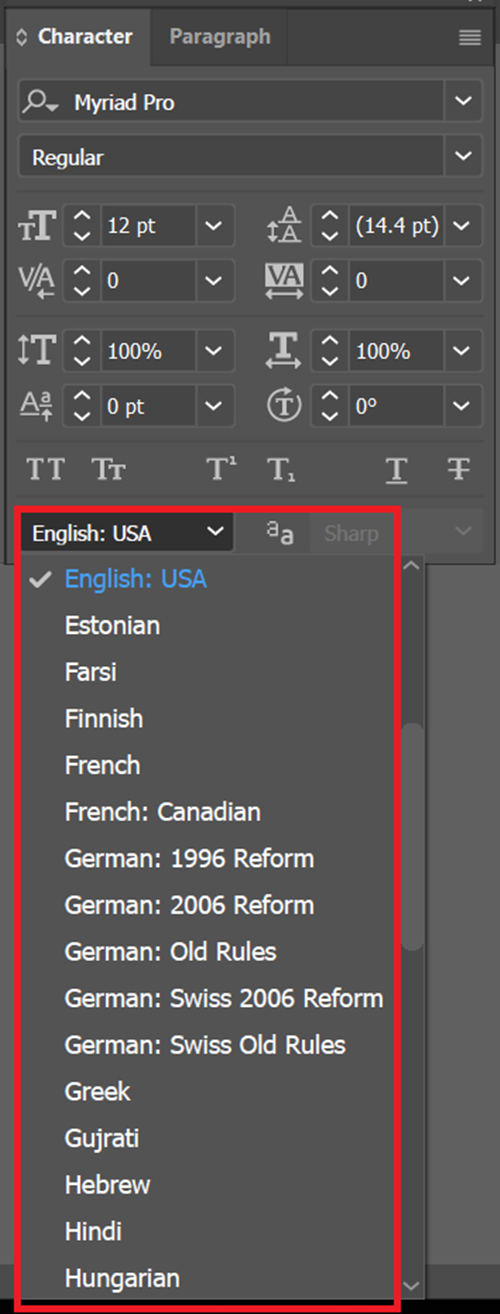This screenshot has height=1314, width=500.
Task: Toggle the Small Caps button
Action: coord(108,469)
